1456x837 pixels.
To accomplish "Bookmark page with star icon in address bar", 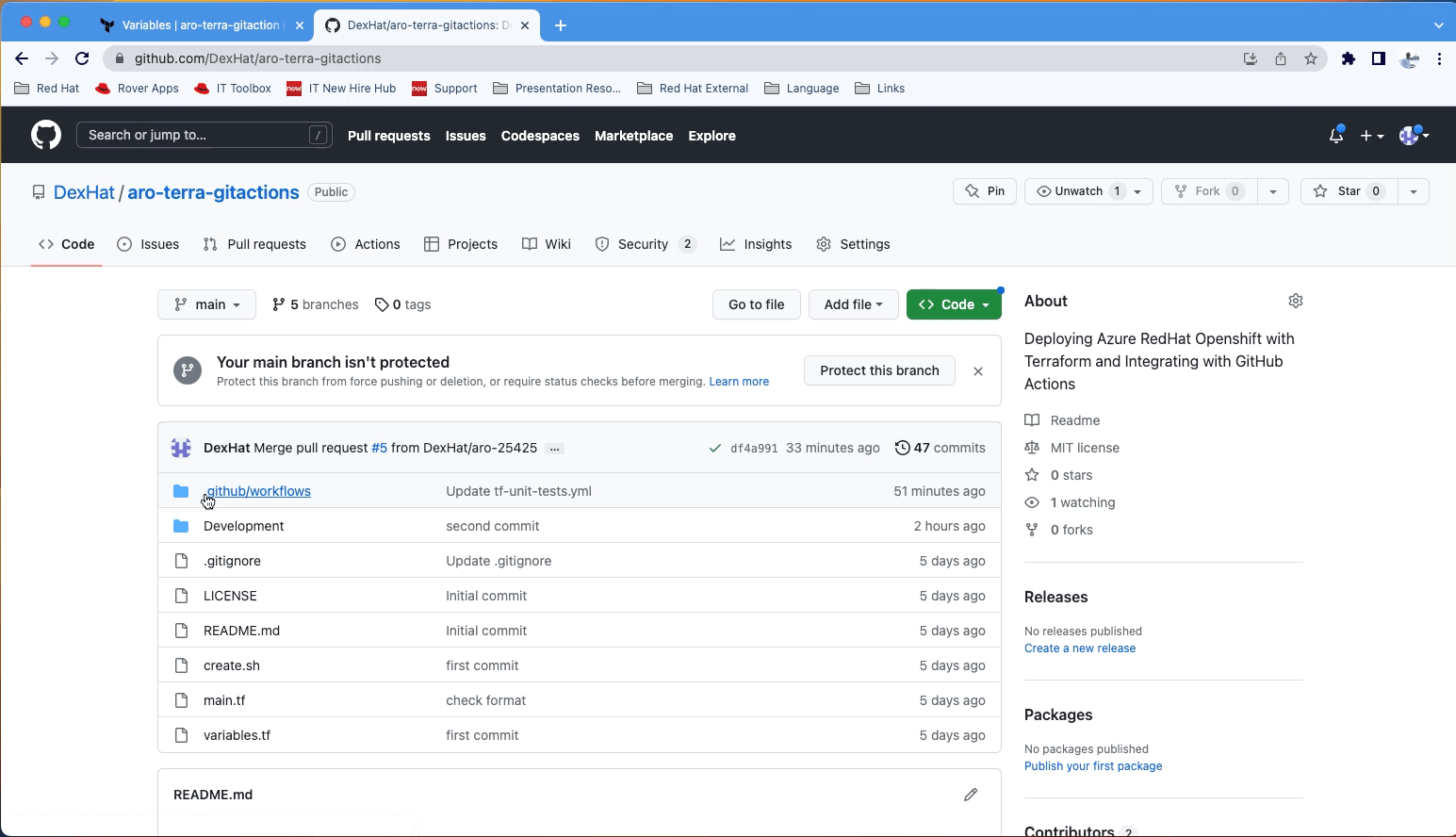I will click(1311, 58).
